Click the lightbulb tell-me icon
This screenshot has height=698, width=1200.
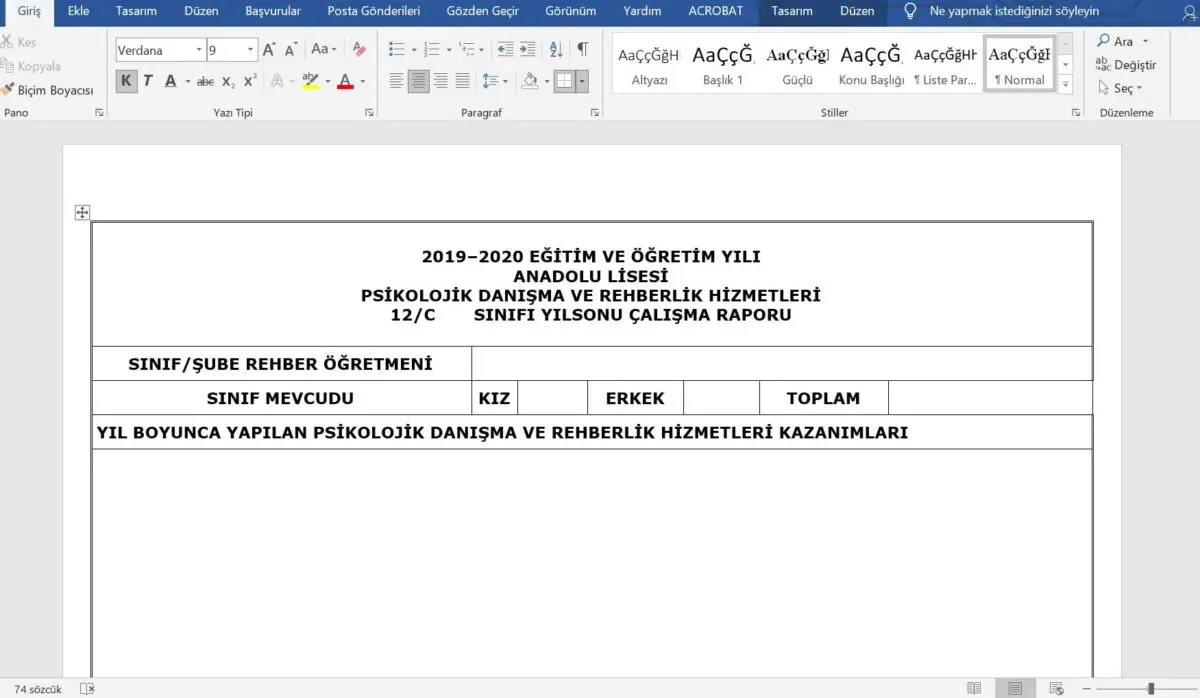pos(909,11)
